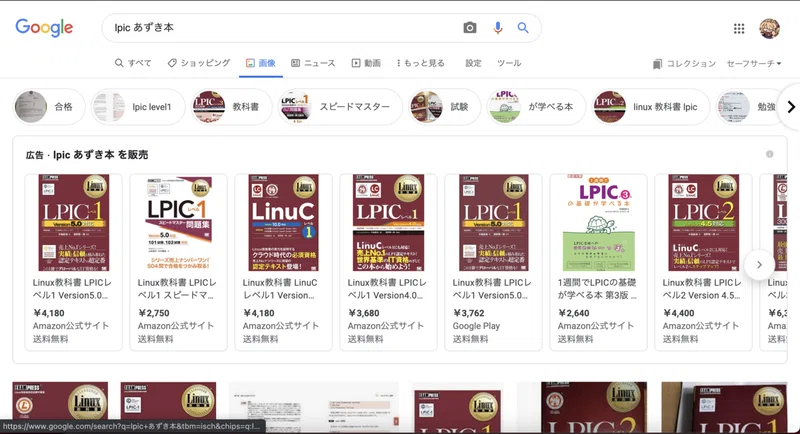Click the ¥3,762 price

(468, 313)
